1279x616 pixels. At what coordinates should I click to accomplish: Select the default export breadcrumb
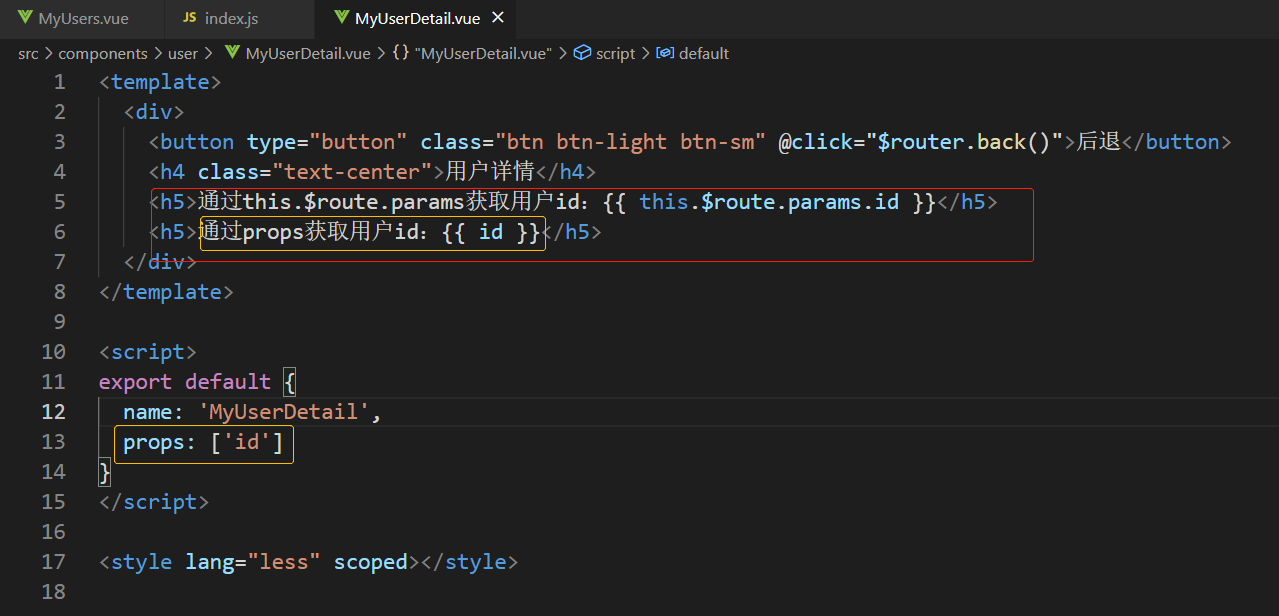pyautogui.click(x=704, y=53)
